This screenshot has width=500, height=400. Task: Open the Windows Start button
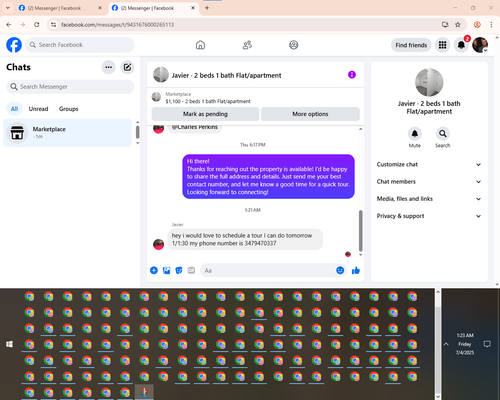coord(9,344)
